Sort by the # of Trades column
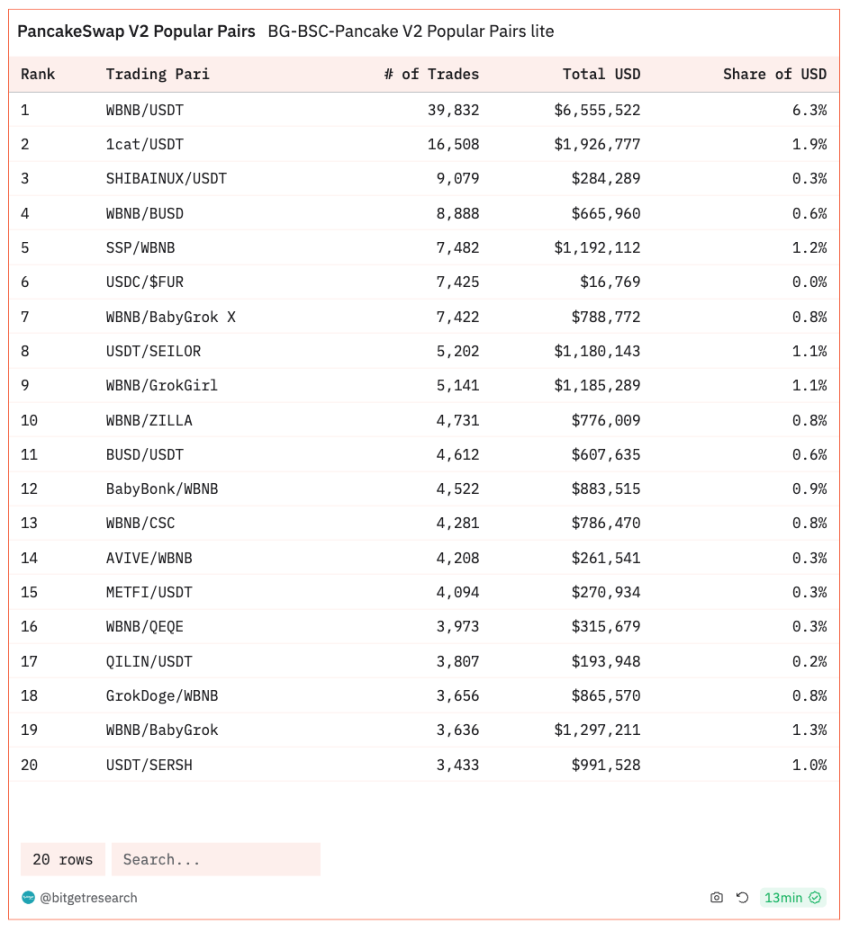This screenshot has height=932, width=850. (x=431, y=74)
